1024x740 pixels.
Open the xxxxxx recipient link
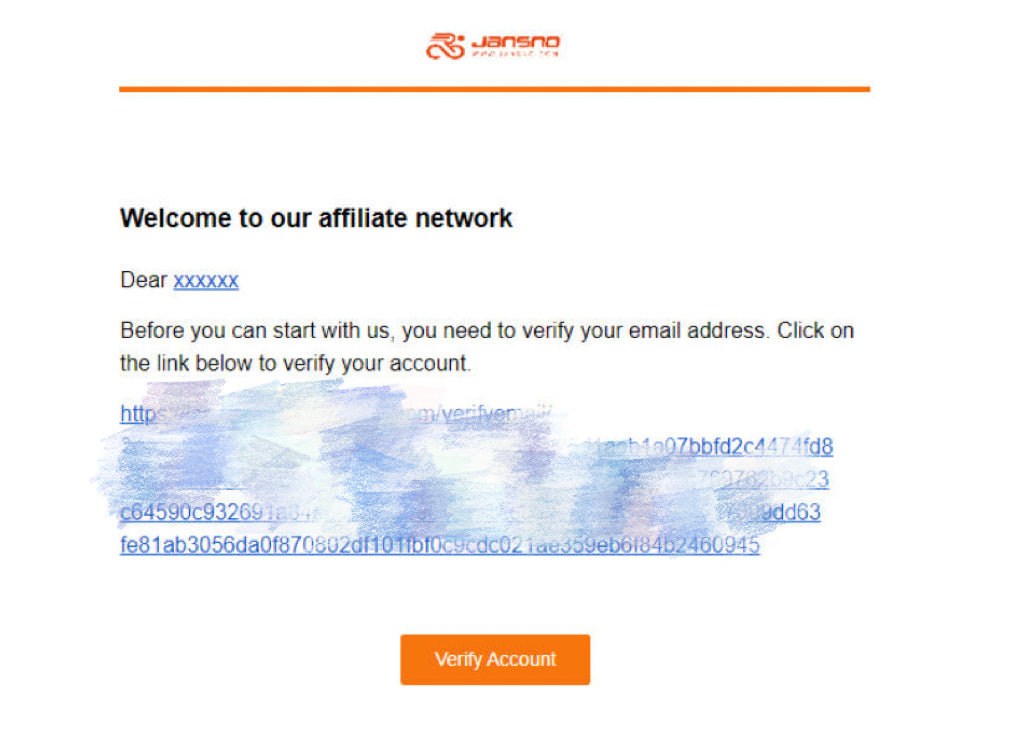pos(206,281)
